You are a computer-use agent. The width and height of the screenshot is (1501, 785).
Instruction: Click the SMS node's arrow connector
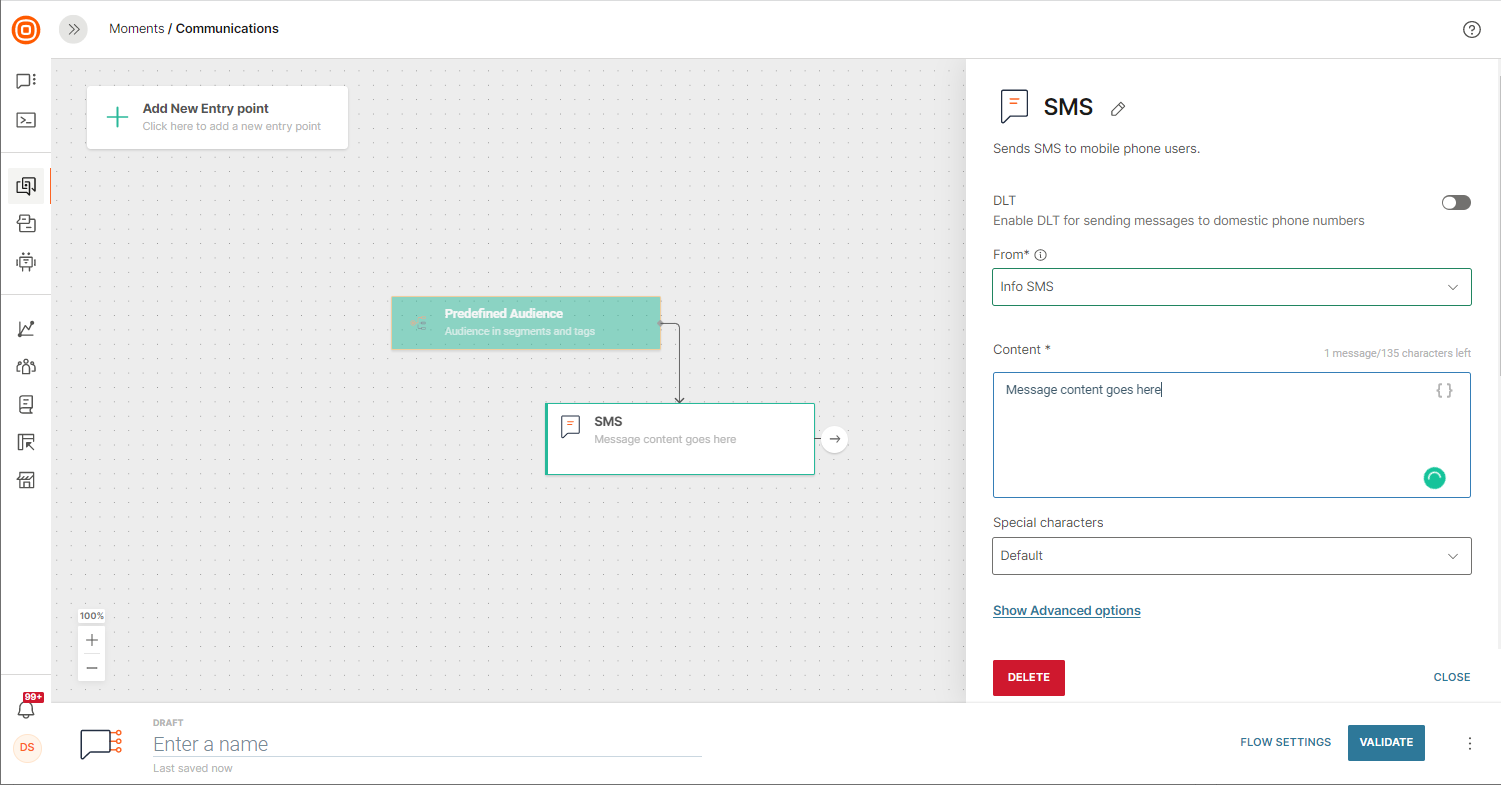tap(835, 439)
